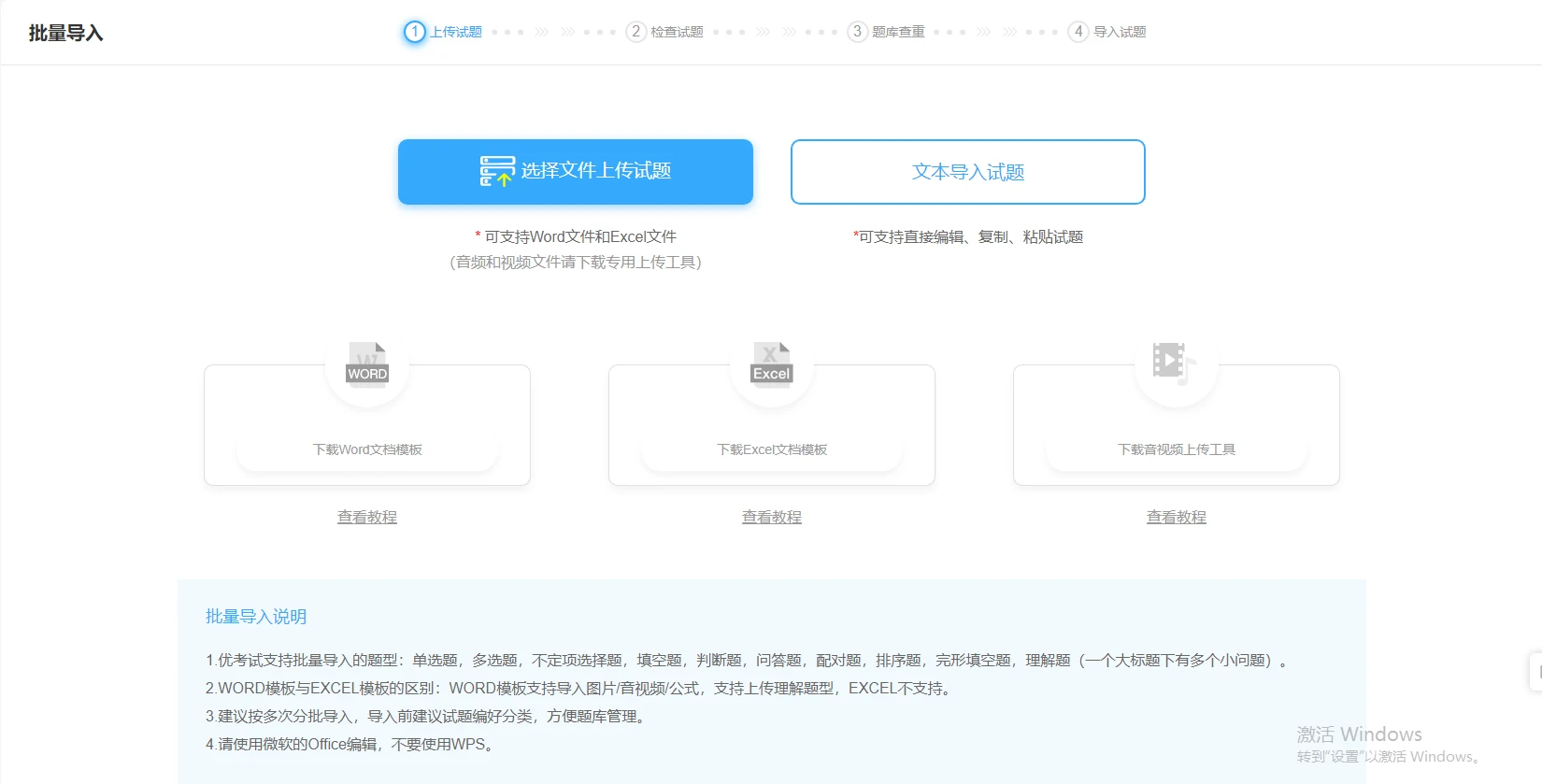Select step 1 circle in the progress bar
The width and height of the screenshot is (1542, 784).
point(414,32)
